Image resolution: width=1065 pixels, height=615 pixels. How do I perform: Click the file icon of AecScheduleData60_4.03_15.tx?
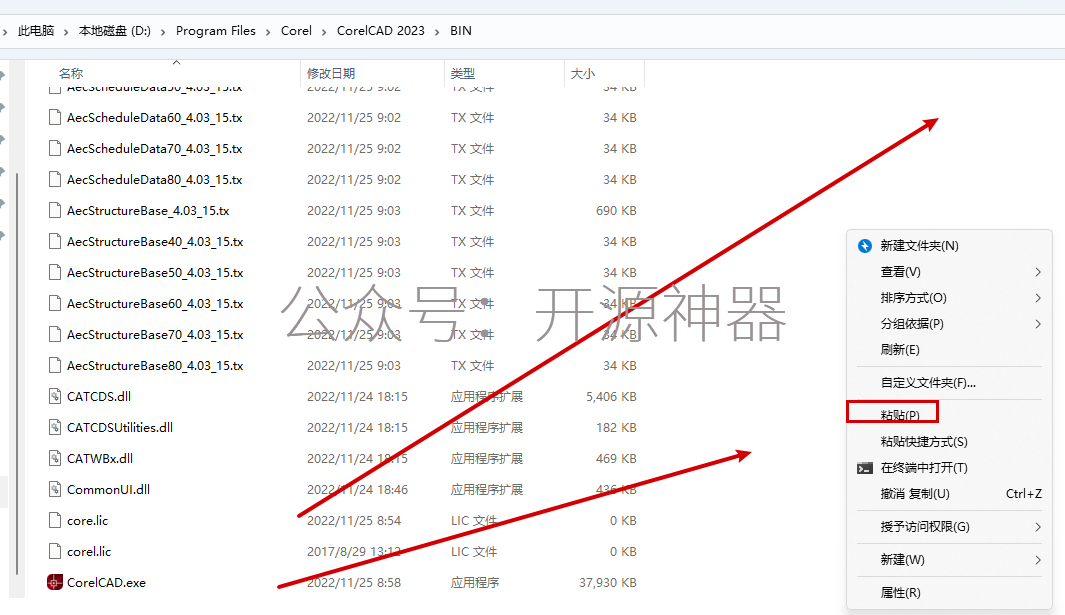coord(54,118)
